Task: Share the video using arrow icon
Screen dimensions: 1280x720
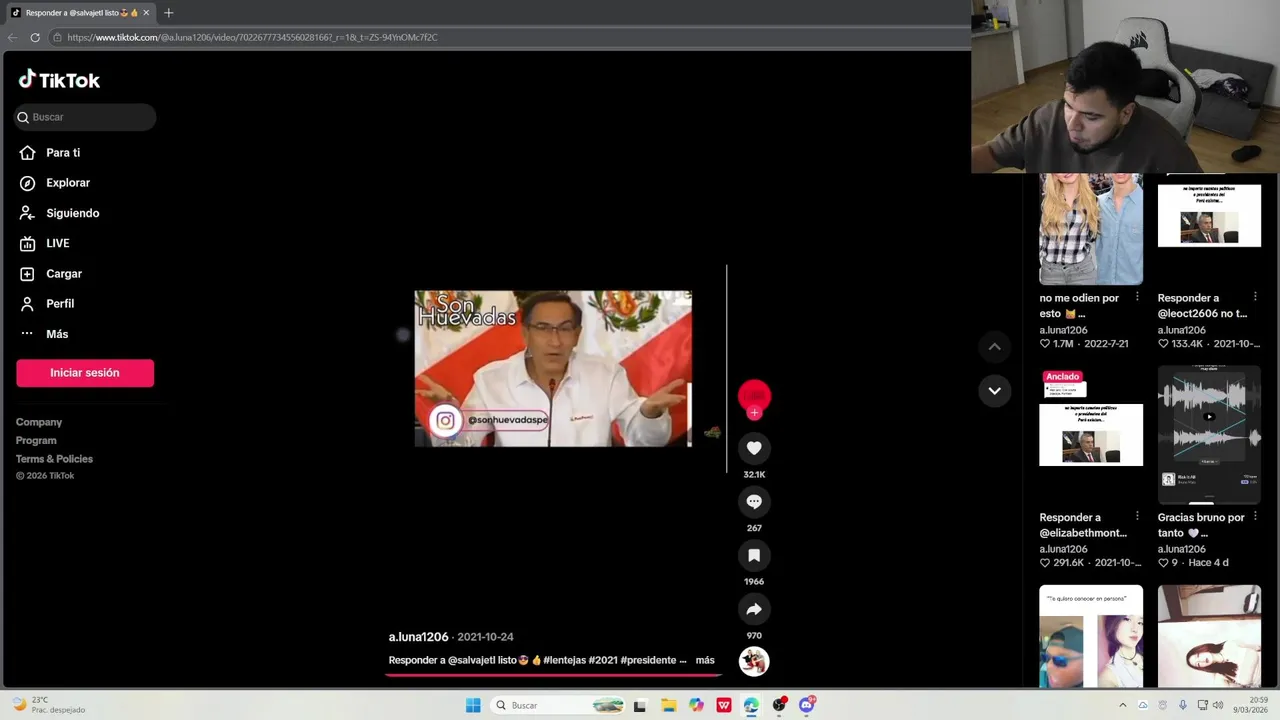Action: pos(754,609)
